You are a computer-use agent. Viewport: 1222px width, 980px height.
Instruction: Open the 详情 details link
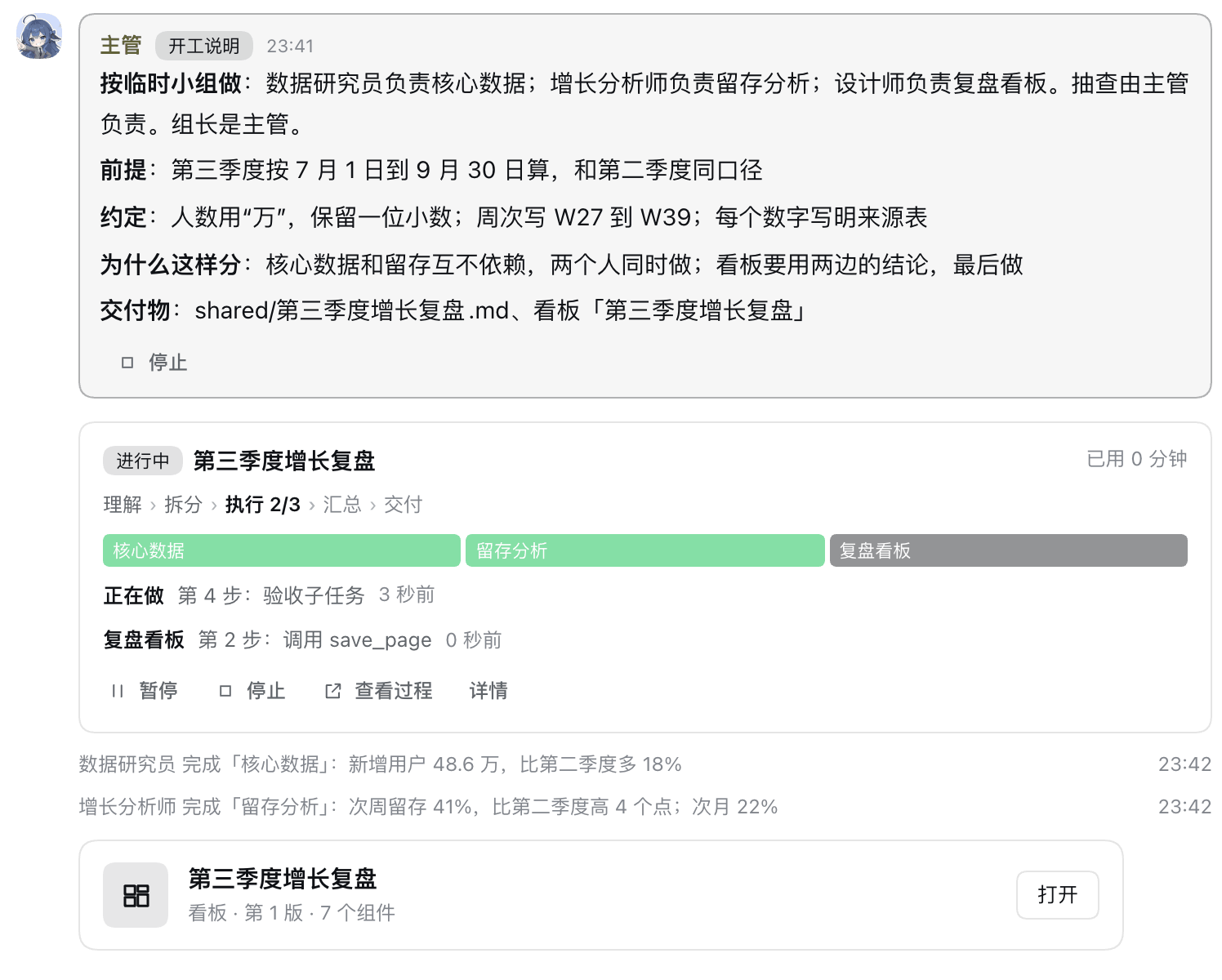(x=488, y=691)
